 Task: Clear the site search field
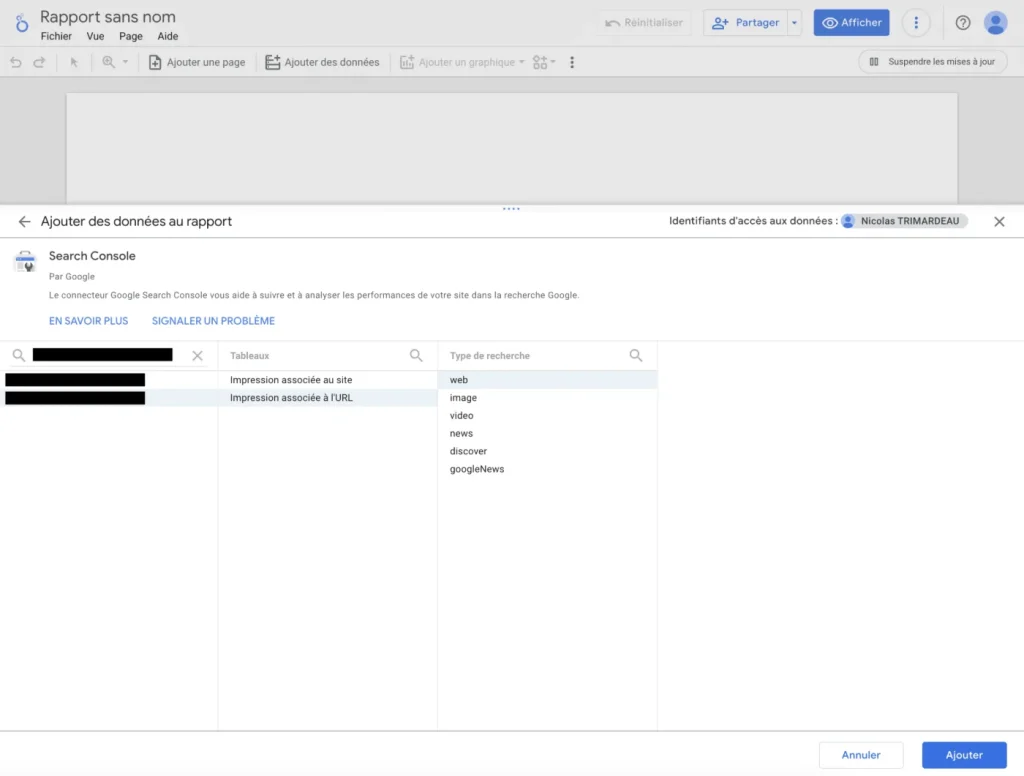[197, 355]
